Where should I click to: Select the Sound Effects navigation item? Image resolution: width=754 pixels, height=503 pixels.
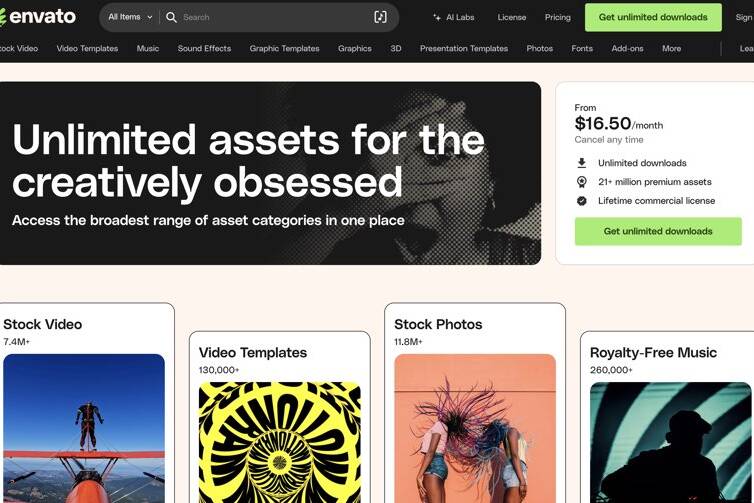tap(204, 49)
